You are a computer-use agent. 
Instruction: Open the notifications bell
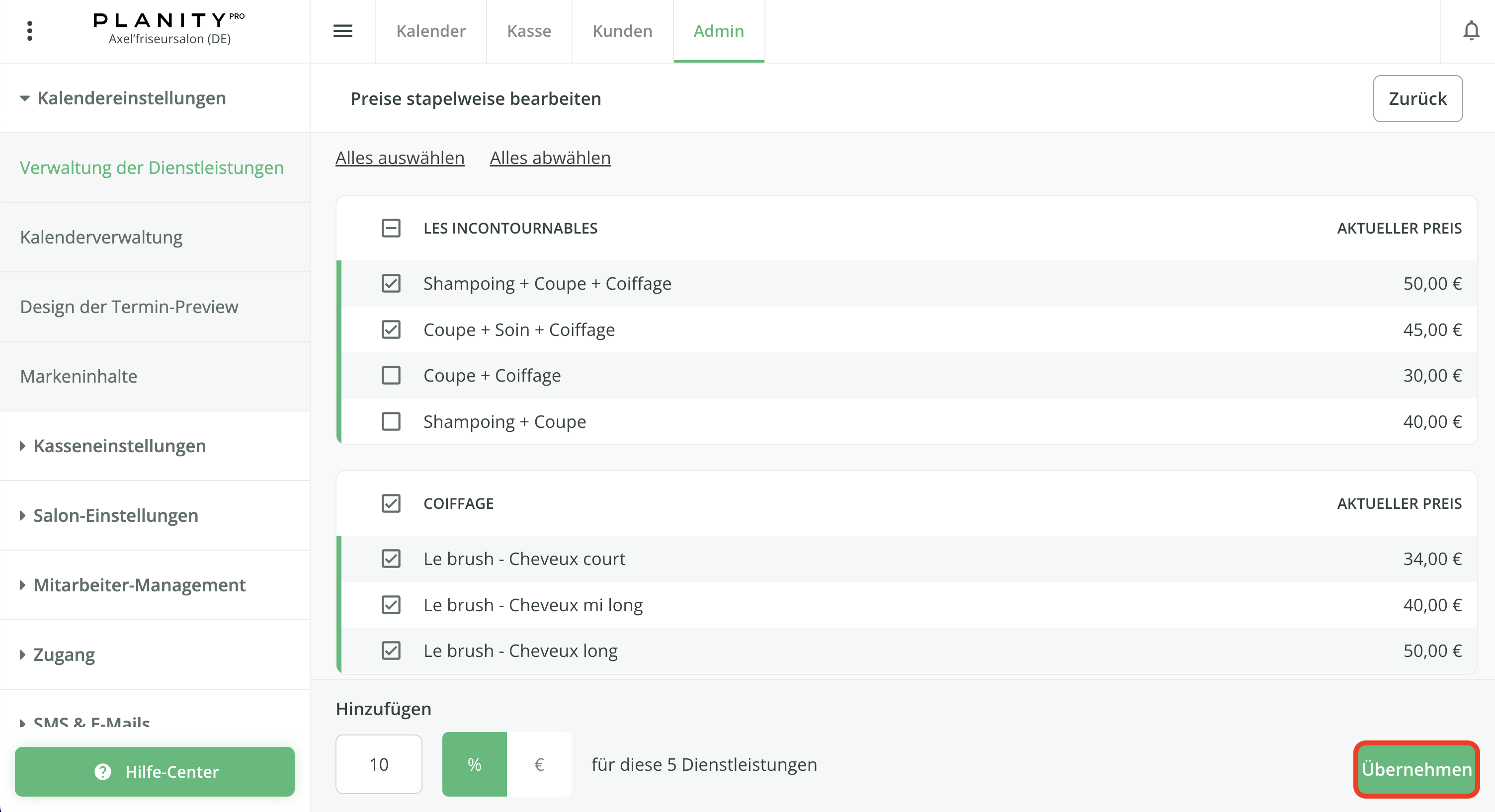click(x=1471, y=31)
